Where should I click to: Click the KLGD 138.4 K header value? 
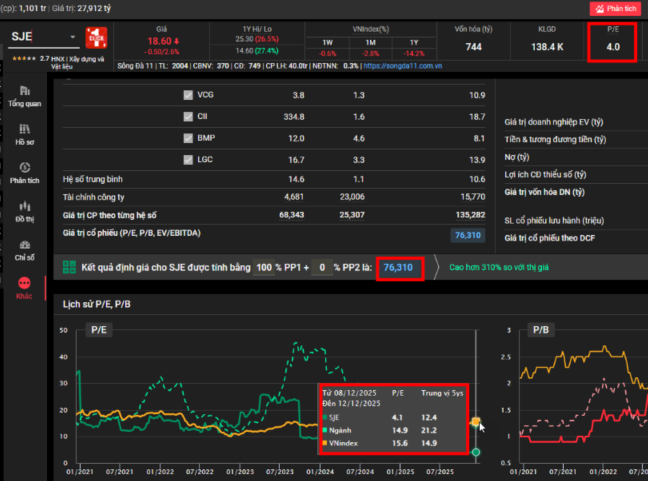point(547,47)
